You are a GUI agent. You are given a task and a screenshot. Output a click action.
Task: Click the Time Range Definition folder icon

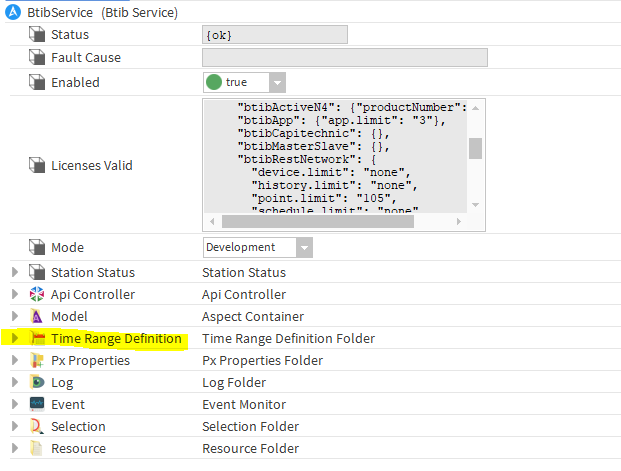point(37,339)
